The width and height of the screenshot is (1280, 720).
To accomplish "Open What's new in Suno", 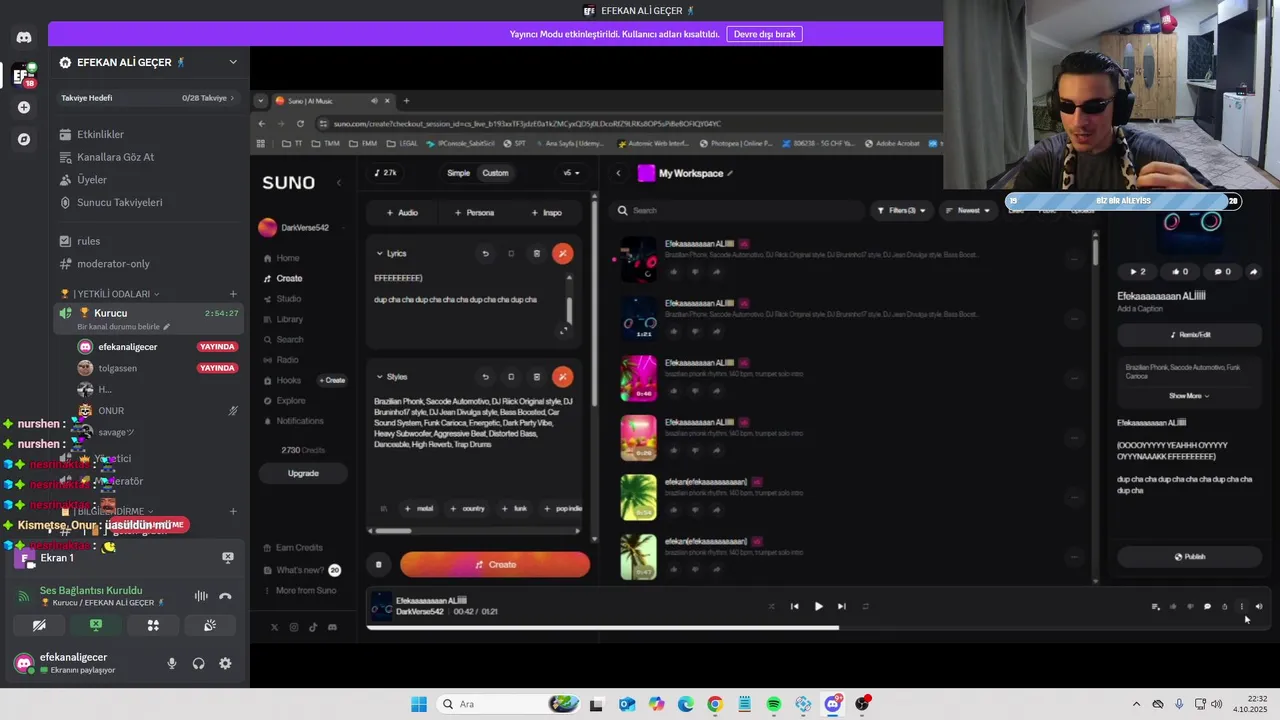I will pos(299,570).
